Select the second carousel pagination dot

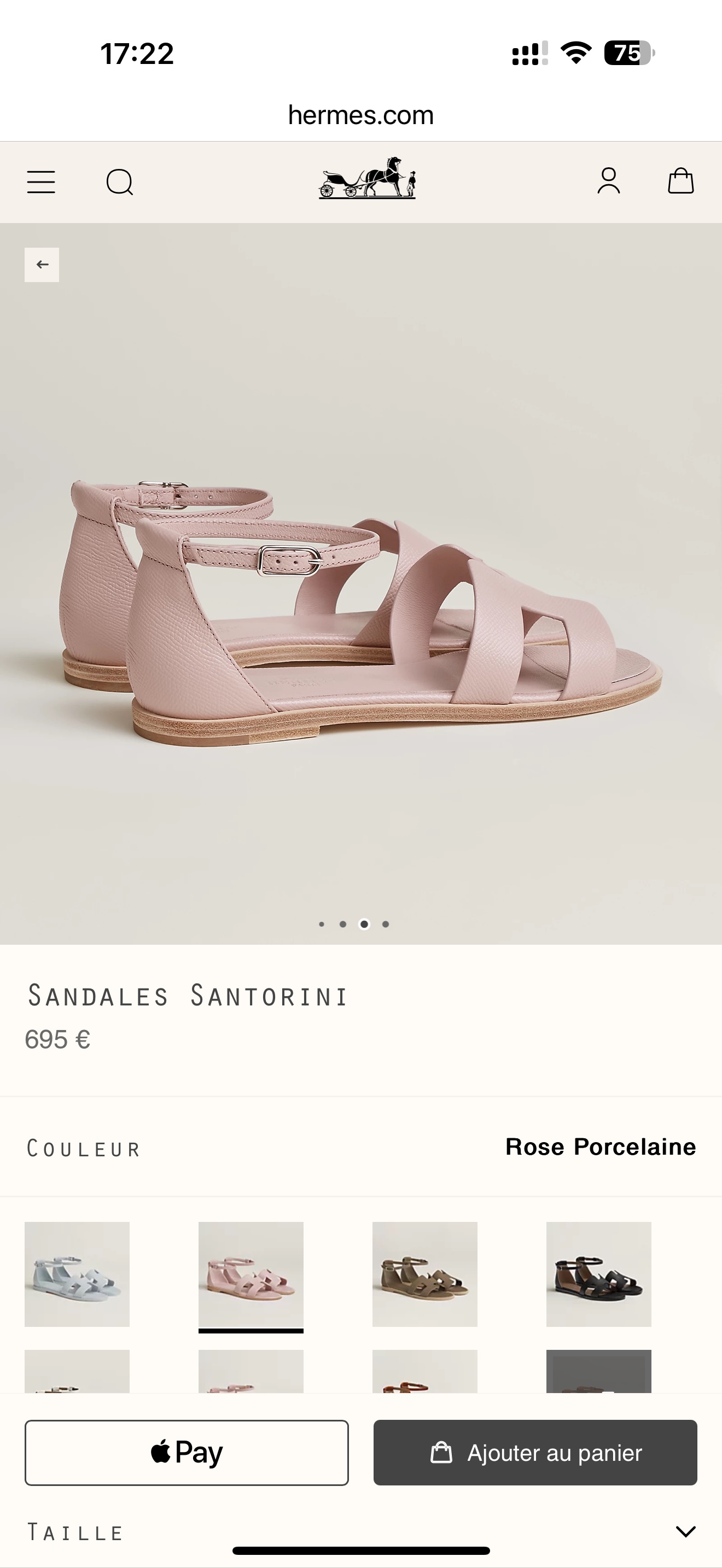(343, 924)
